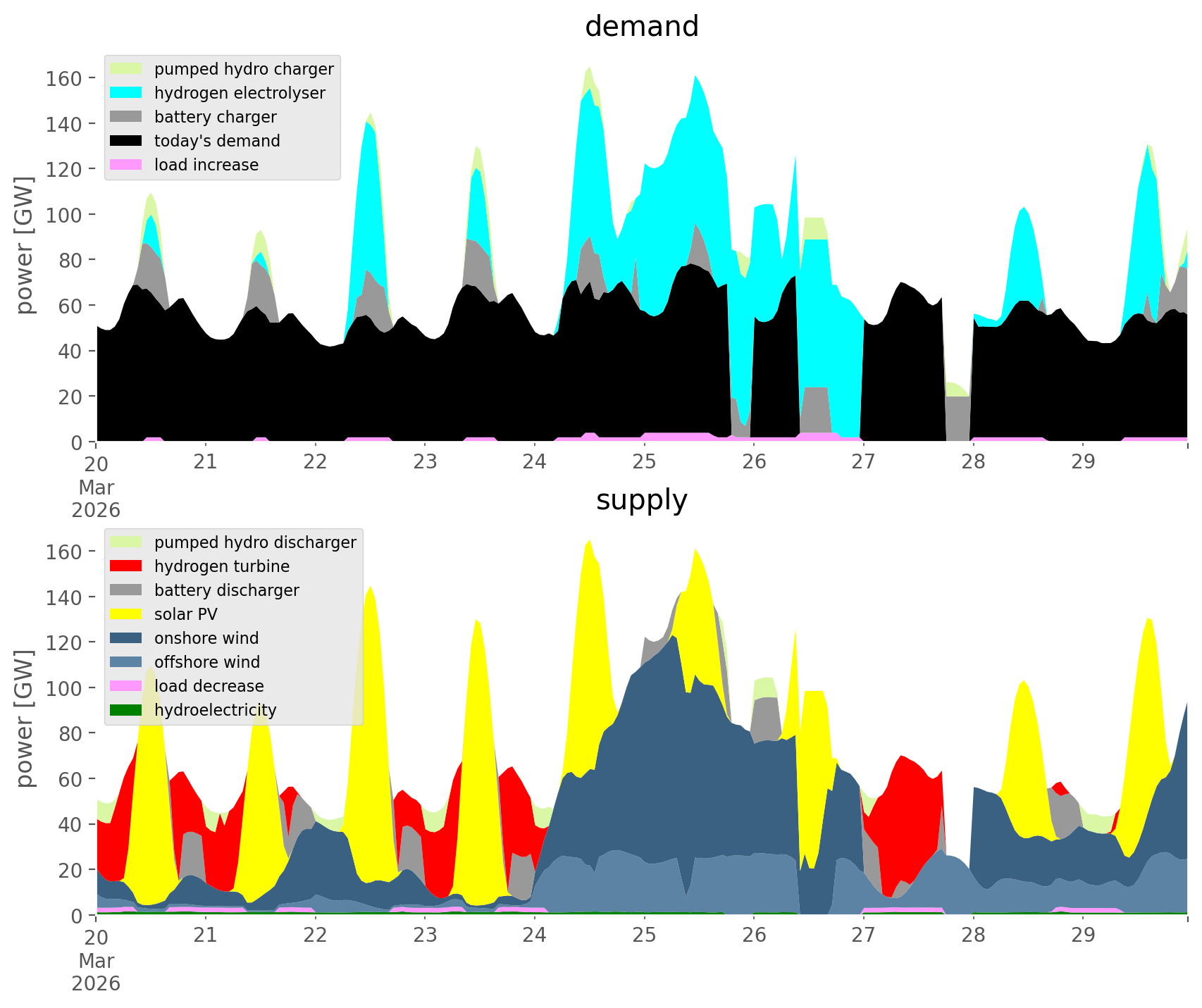Select the green hydroelectricity legend swatch

[x=126, y=710]
